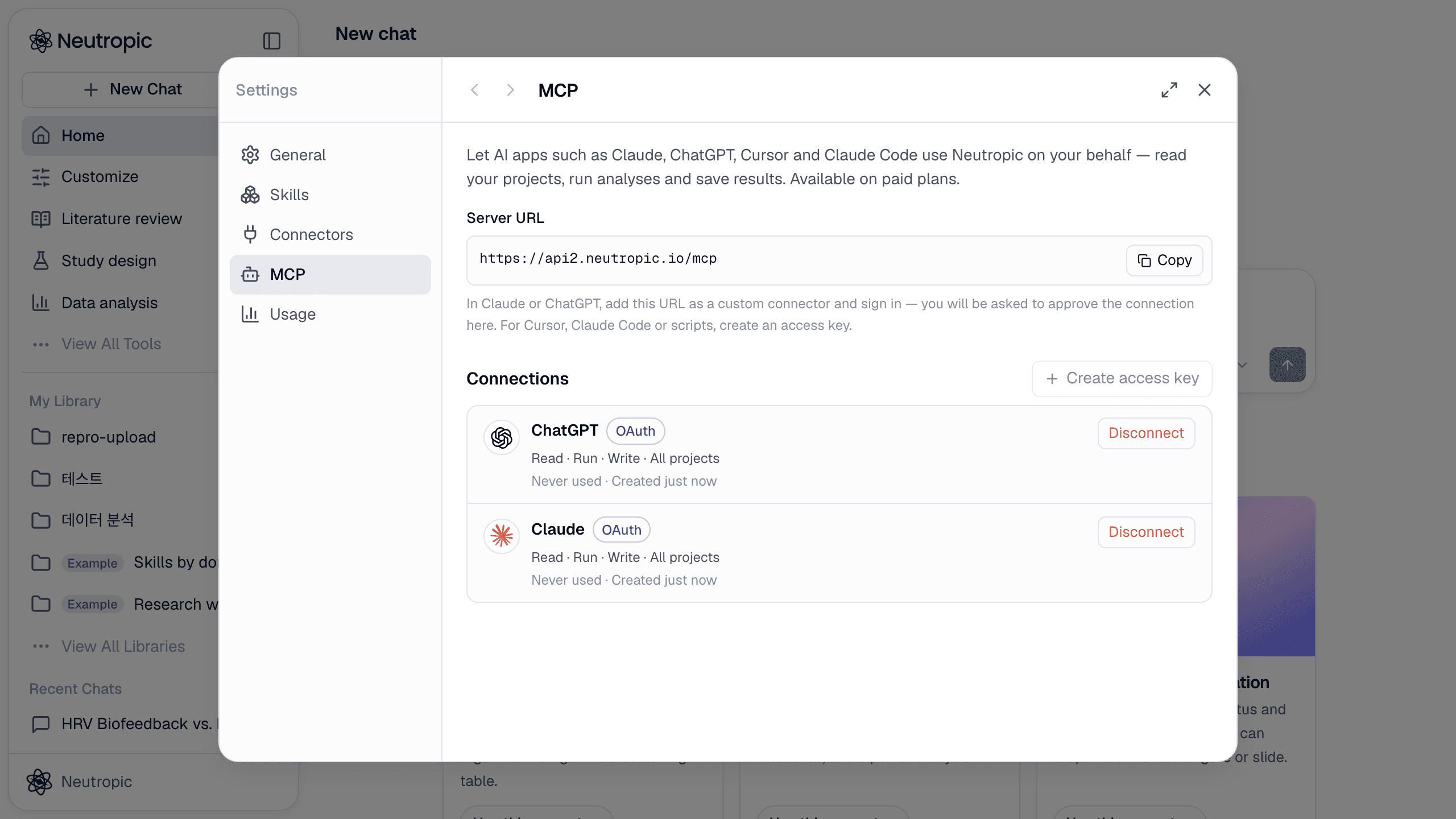This screenshot has height=819, width=1456.
Task: Select General settings tab
Action: [330, 155]
